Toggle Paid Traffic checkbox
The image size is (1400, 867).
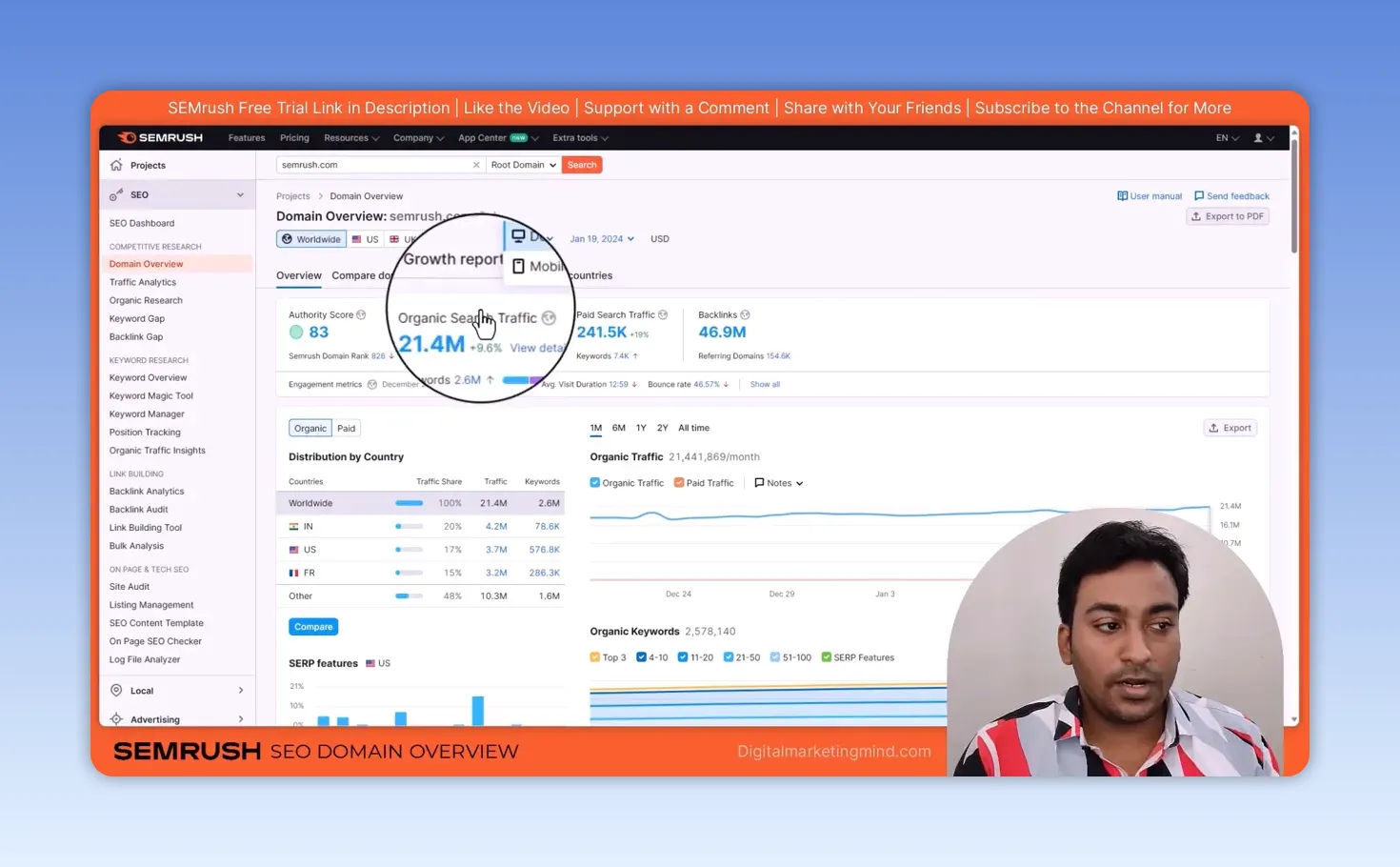coord(679,483)
